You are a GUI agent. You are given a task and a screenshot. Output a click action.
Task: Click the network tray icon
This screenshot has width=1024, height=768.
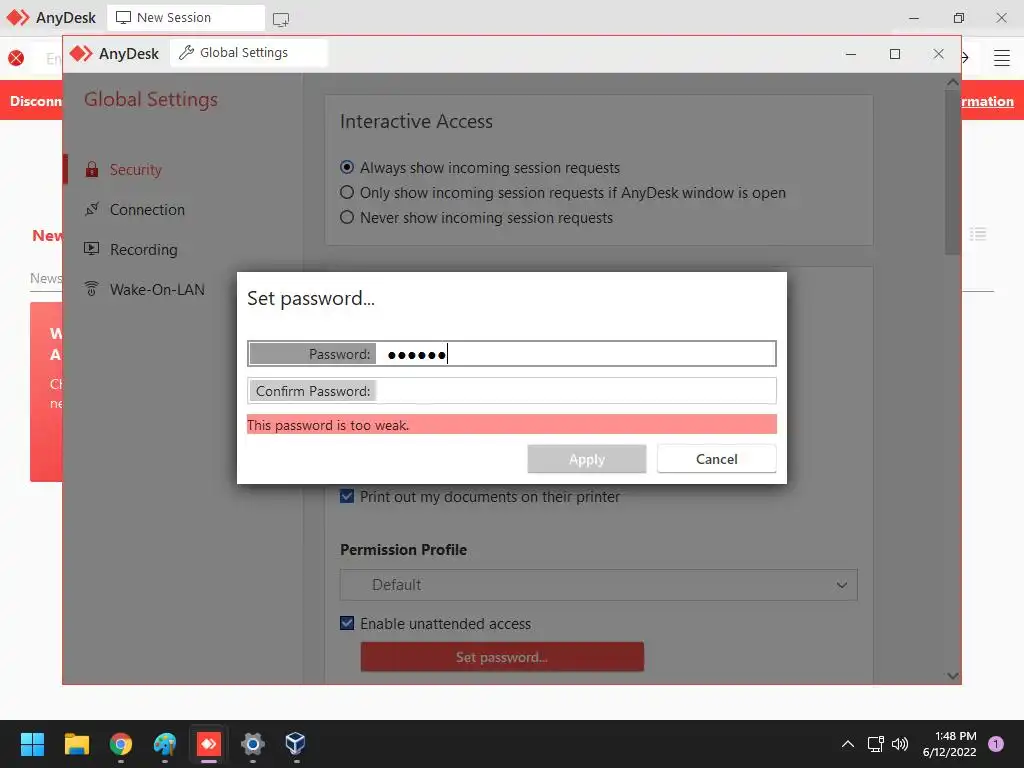pyautogui.click(x=875, y=744)
